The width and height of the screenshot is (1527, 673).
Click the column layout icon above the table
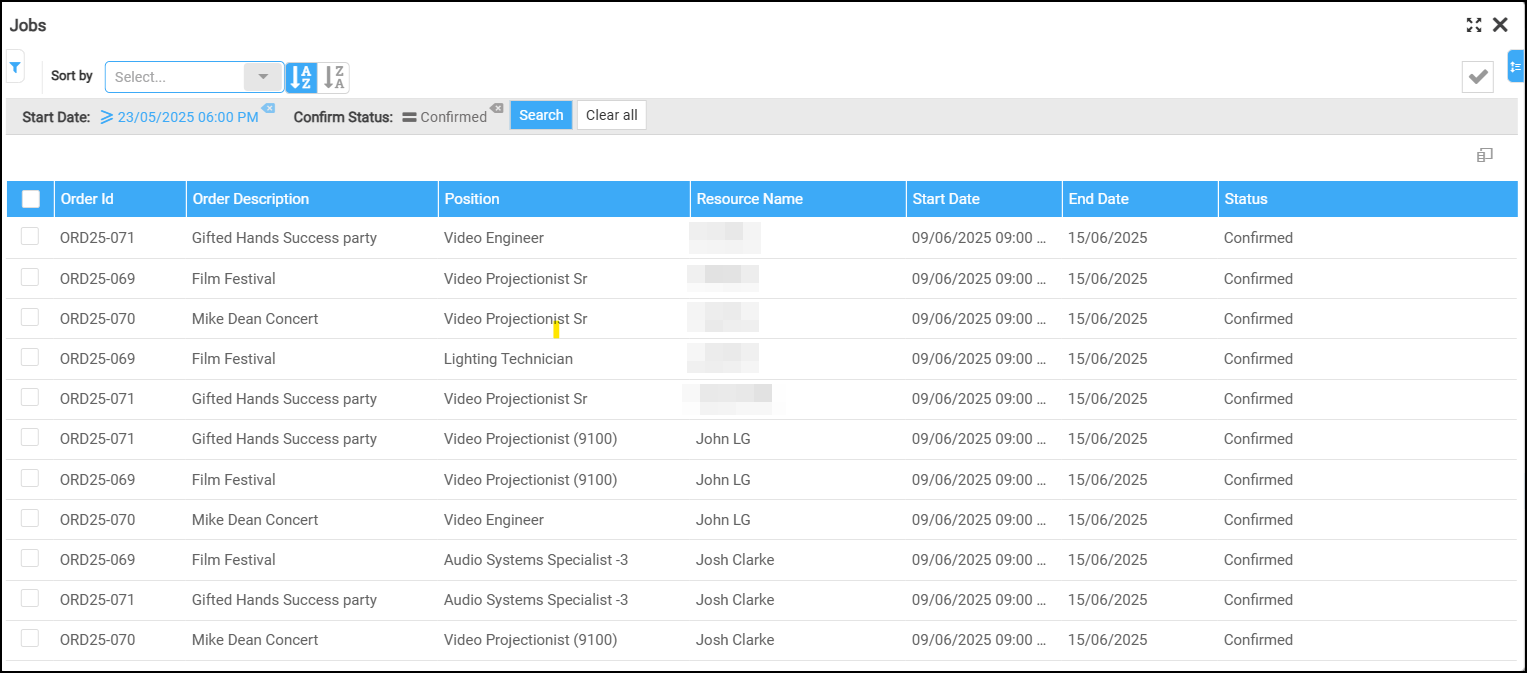pyautogui.click(x=1484, y=155)
